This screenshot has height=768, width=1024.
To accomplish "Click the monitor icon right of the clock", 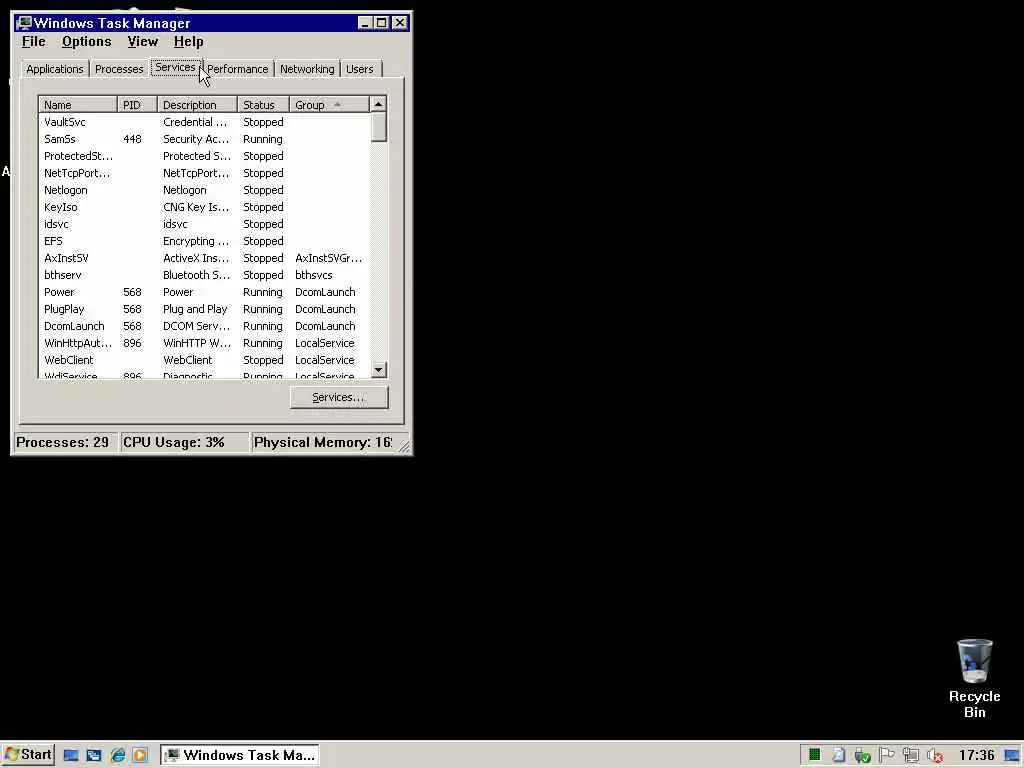I will (1013, 756).
